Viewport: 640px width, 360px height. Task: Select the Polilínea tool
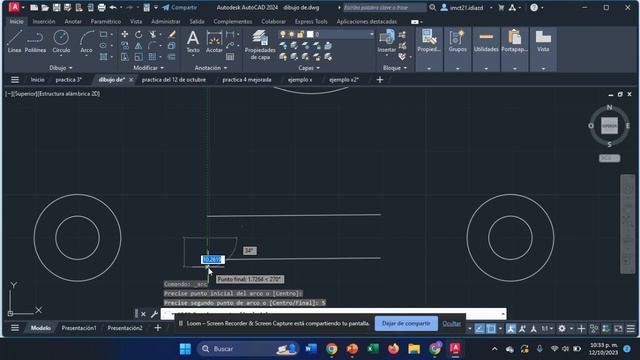click(x=35, y=42)
